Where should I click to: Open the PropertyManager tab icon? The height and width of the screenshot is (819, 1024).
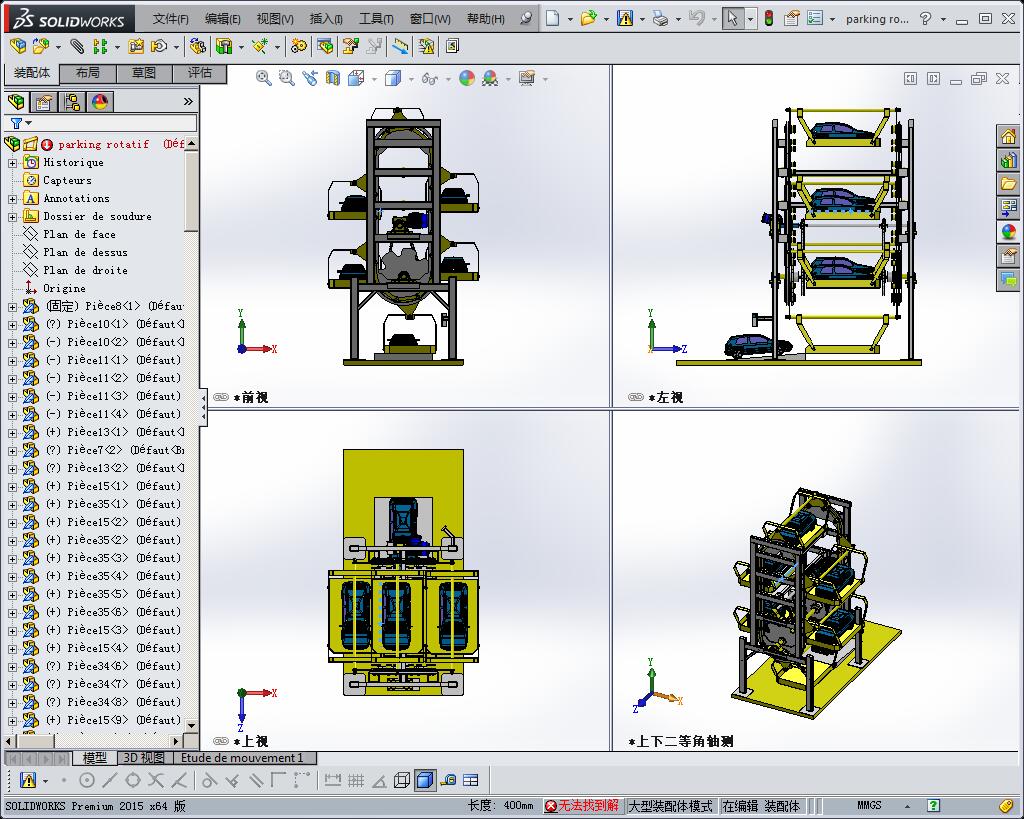click(44, 102)
